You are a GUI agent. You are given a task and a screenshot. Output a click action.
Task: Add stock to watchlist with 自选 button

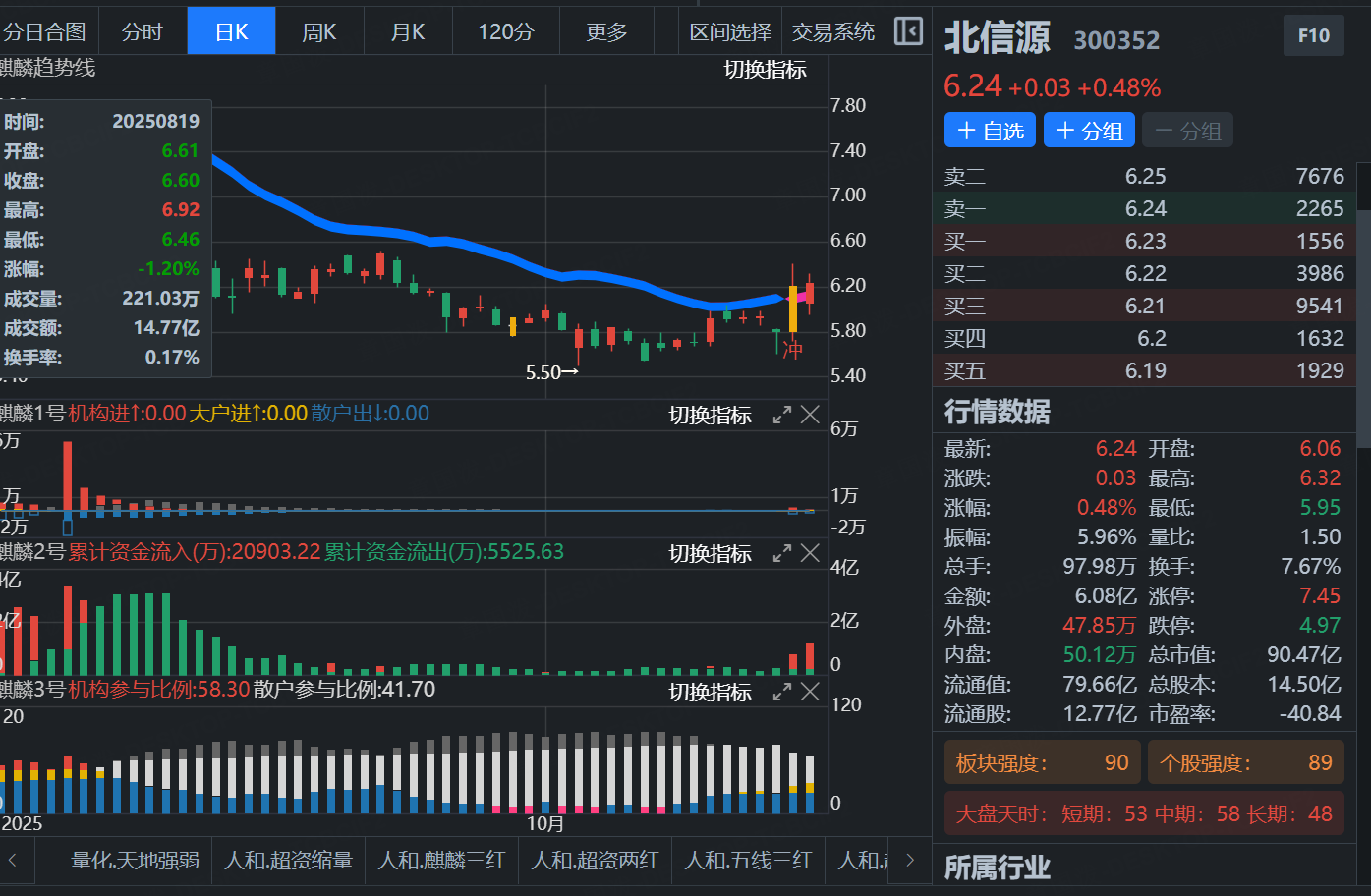(990, 131)
